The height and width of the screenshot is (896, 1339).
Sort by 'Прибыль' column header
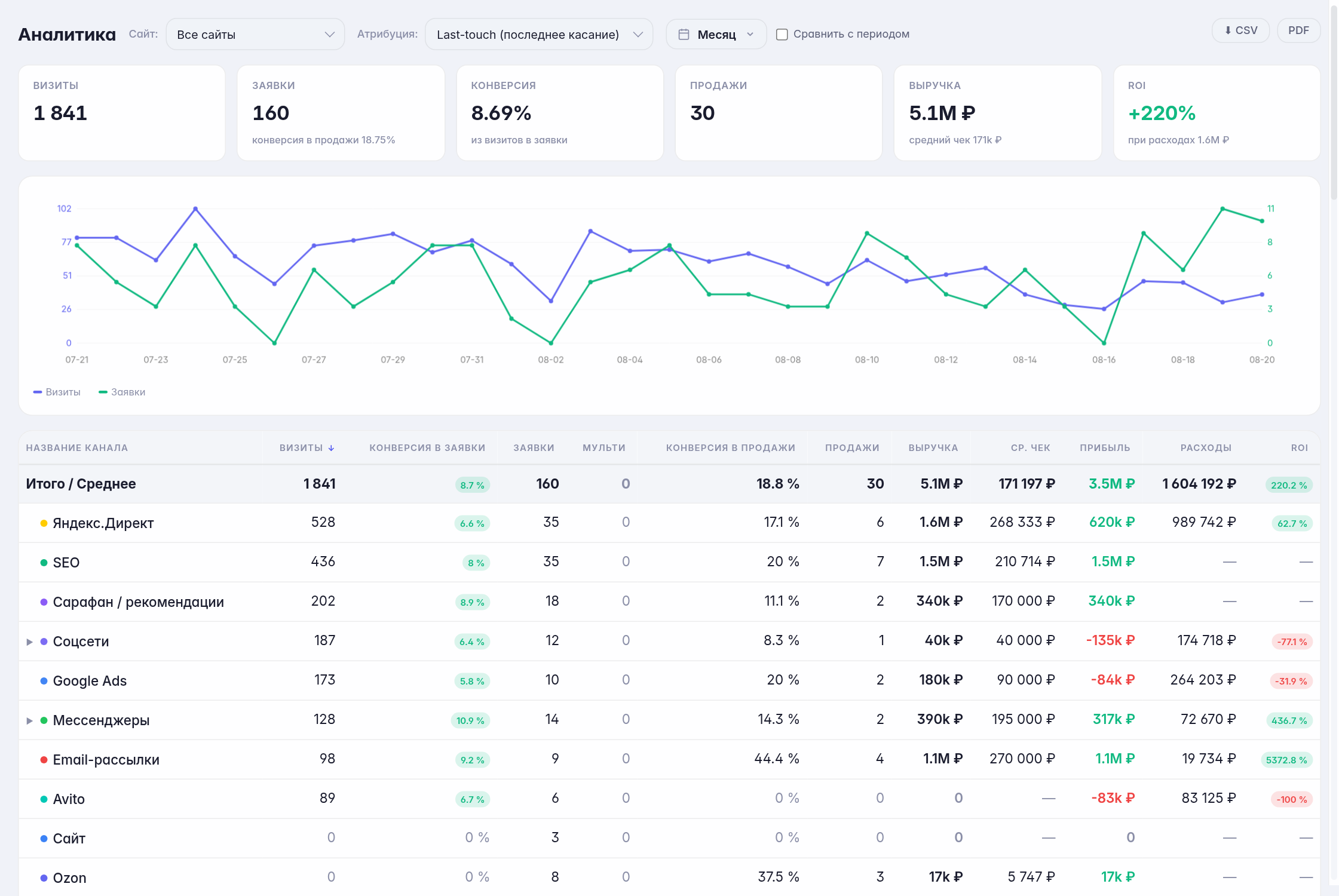pos(1105,448)
